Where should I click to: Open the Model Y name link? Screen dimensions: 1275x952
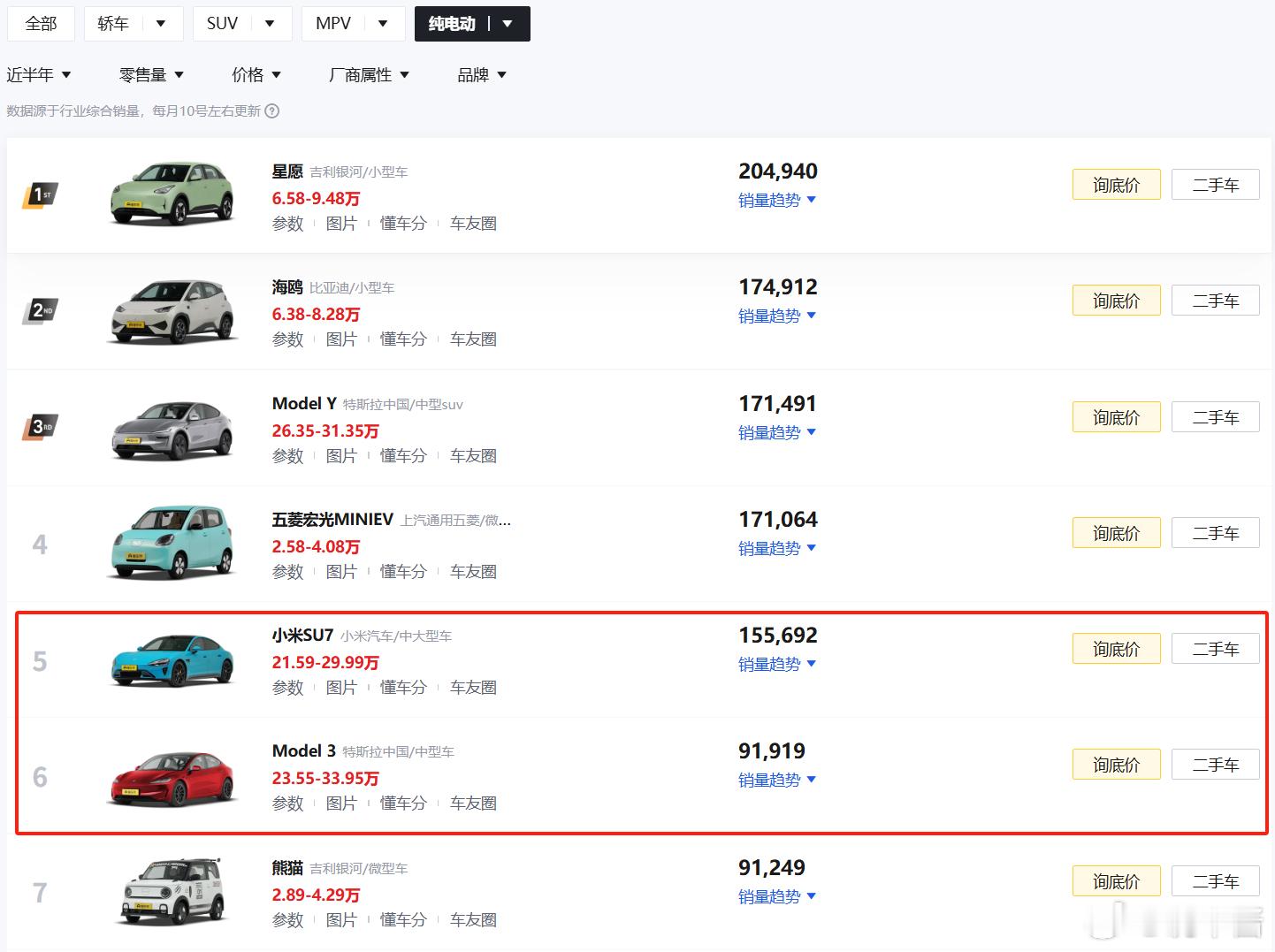304,404
